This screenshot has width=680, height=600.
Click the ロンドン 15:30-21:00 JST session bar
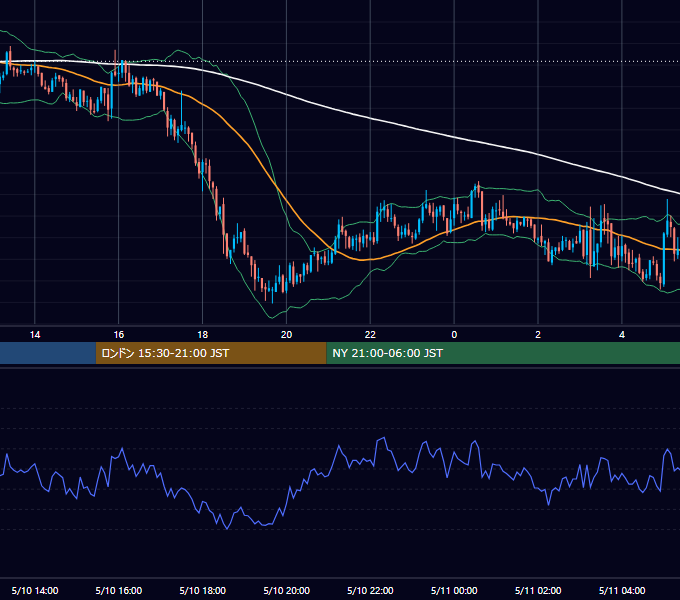pos(211,353)
